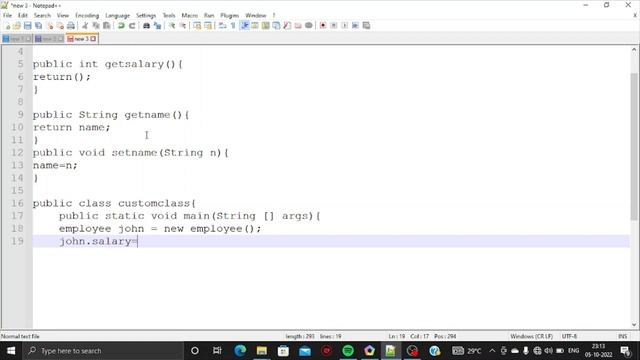Click the Zoom In toolbar icon
The height and width of the screenshot is (360, 640).
pyautogui.click(x=171, y=26)
